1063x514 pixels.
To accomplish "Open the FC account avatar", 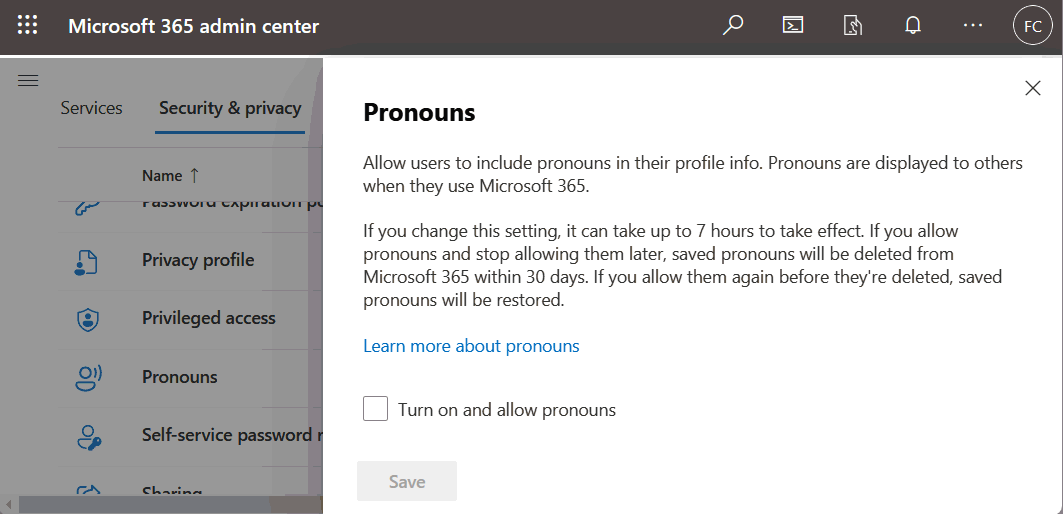I will click(x=1032, y=26).
